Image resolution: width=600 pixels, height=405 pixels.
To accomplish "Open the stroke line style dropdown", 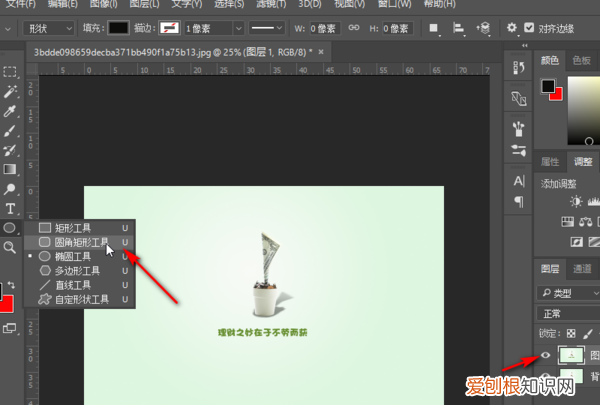I will click(267, 28).
